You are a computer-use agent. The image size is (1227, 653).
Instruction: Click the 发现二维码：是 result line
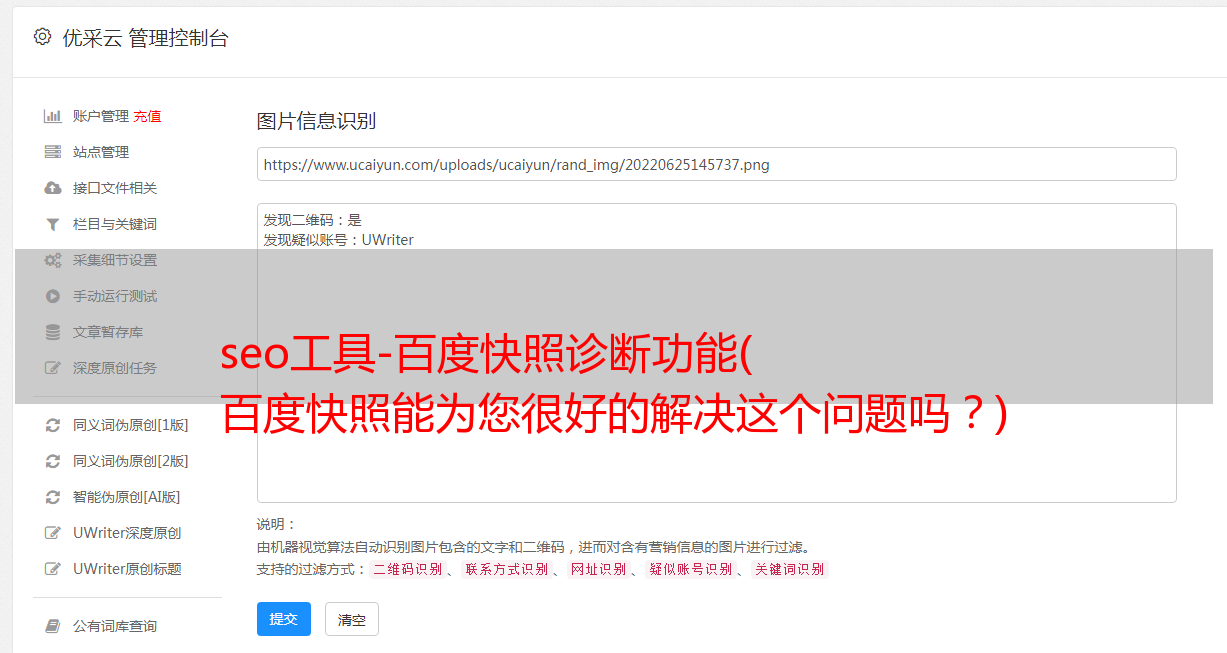click(x=312, y=220)
